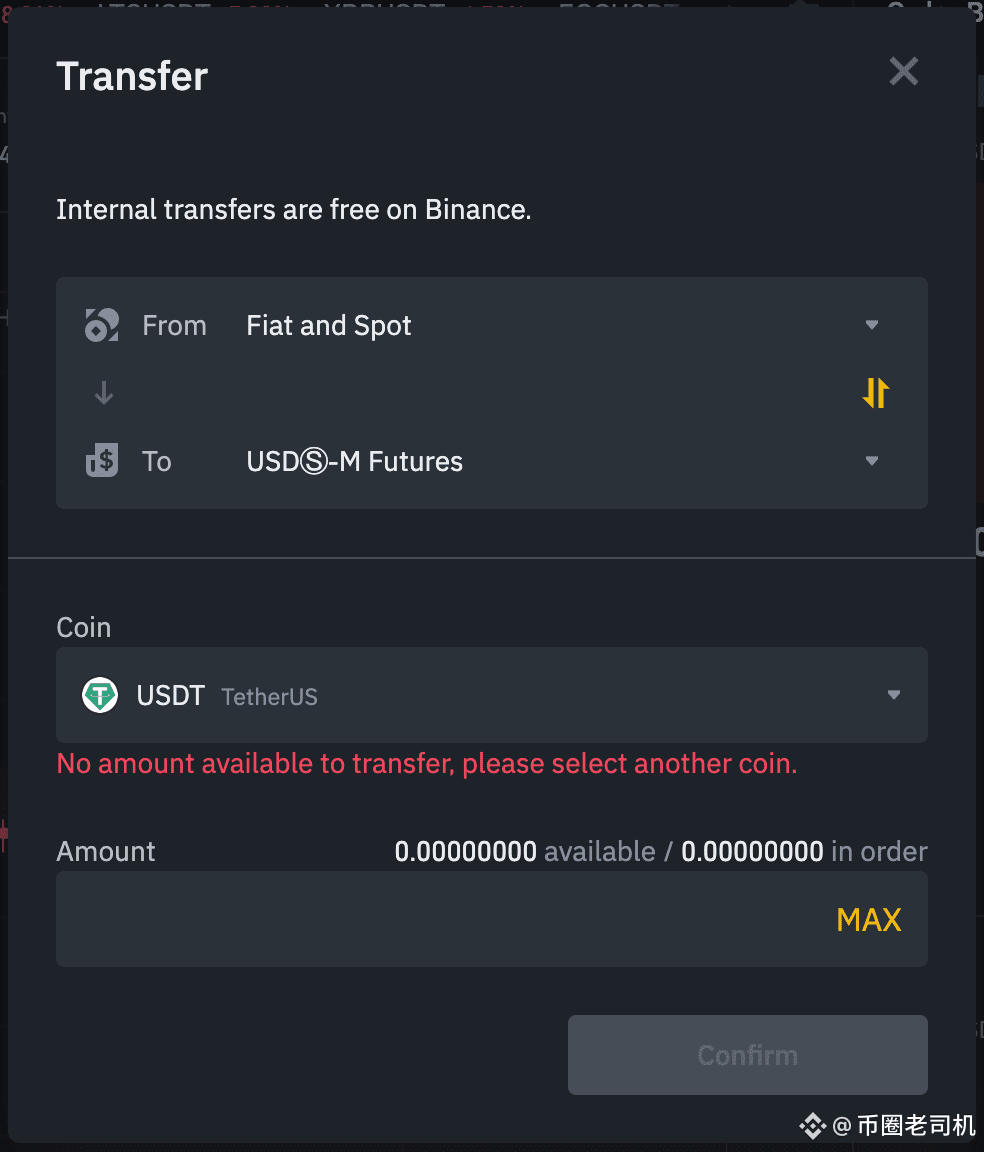Select the USDⓈ-M Futures destination account

click(x=492, y=461)
